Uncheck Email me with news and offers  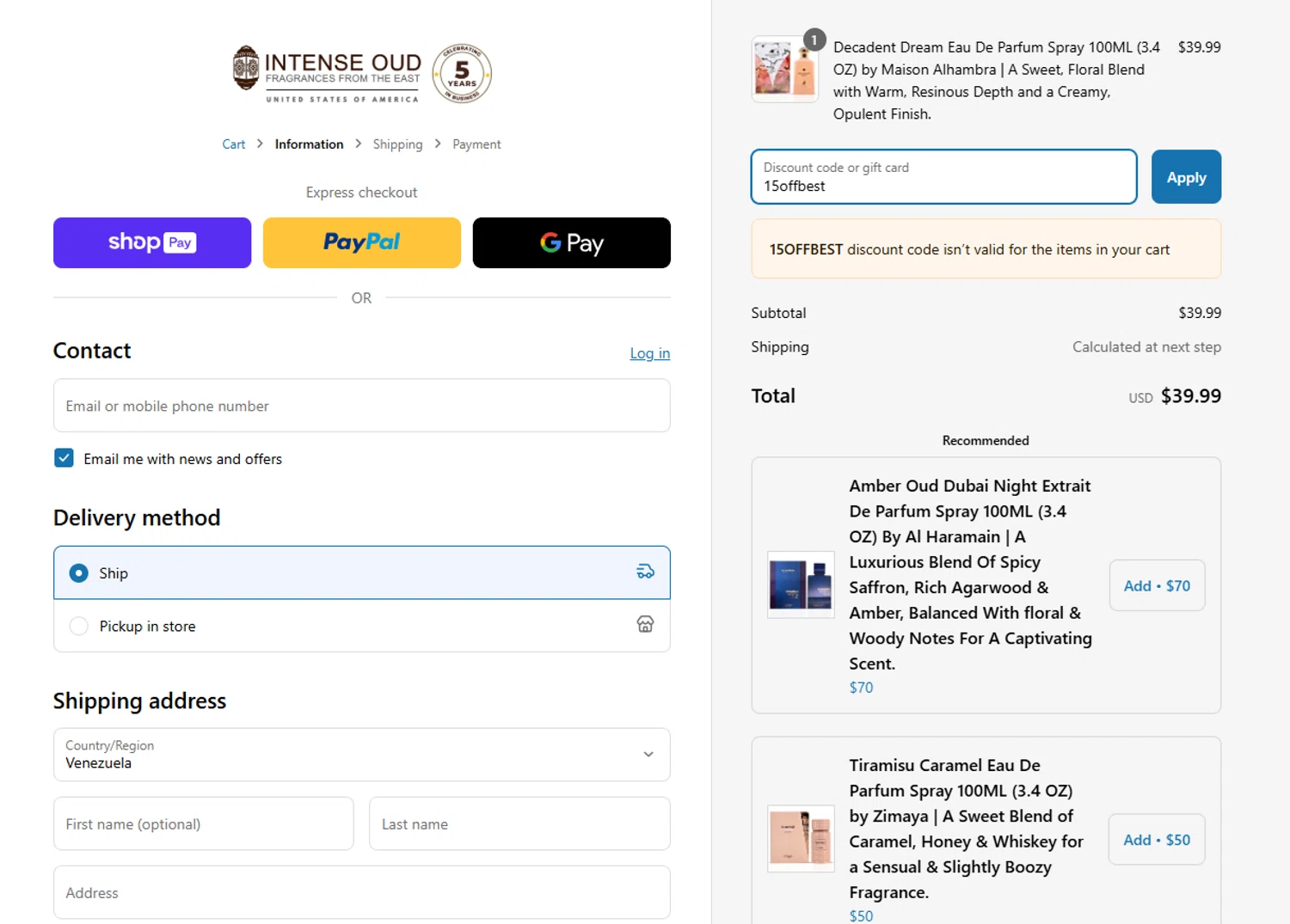[64, 458]
